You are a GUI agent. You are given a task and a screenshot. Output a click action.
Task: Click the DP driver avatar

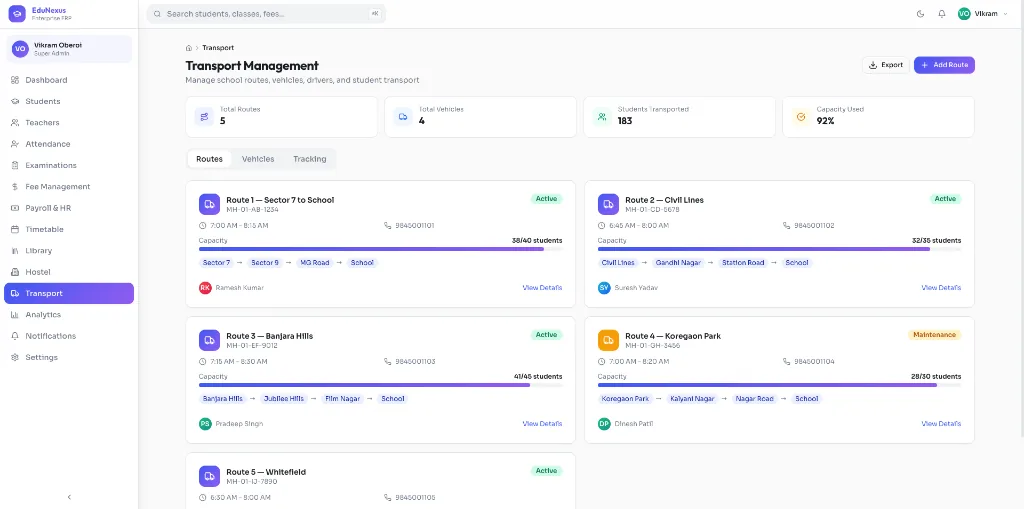[604, 423]
